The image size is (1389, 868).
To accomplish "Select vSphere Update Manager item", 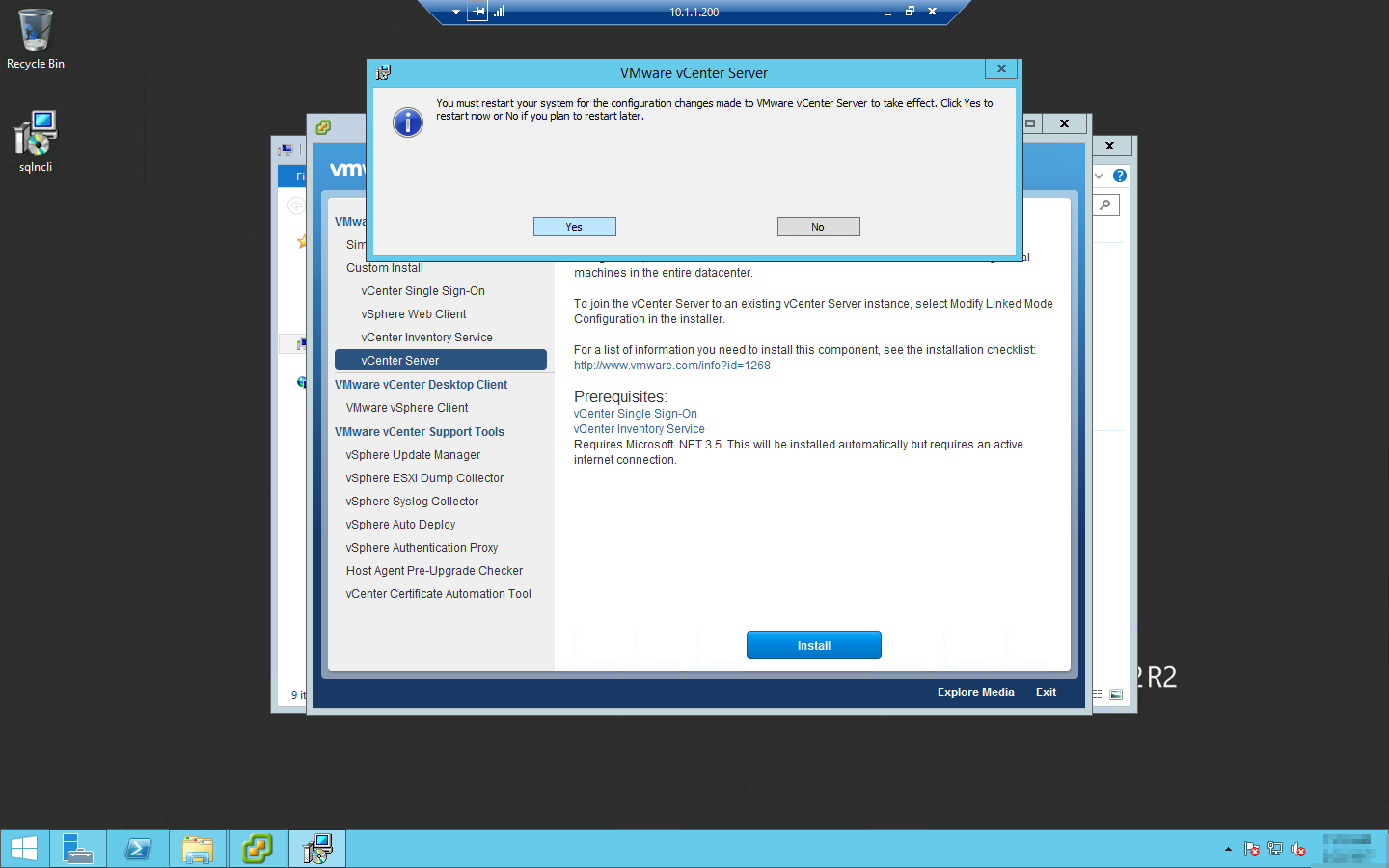I will click(x=413, y=455).
